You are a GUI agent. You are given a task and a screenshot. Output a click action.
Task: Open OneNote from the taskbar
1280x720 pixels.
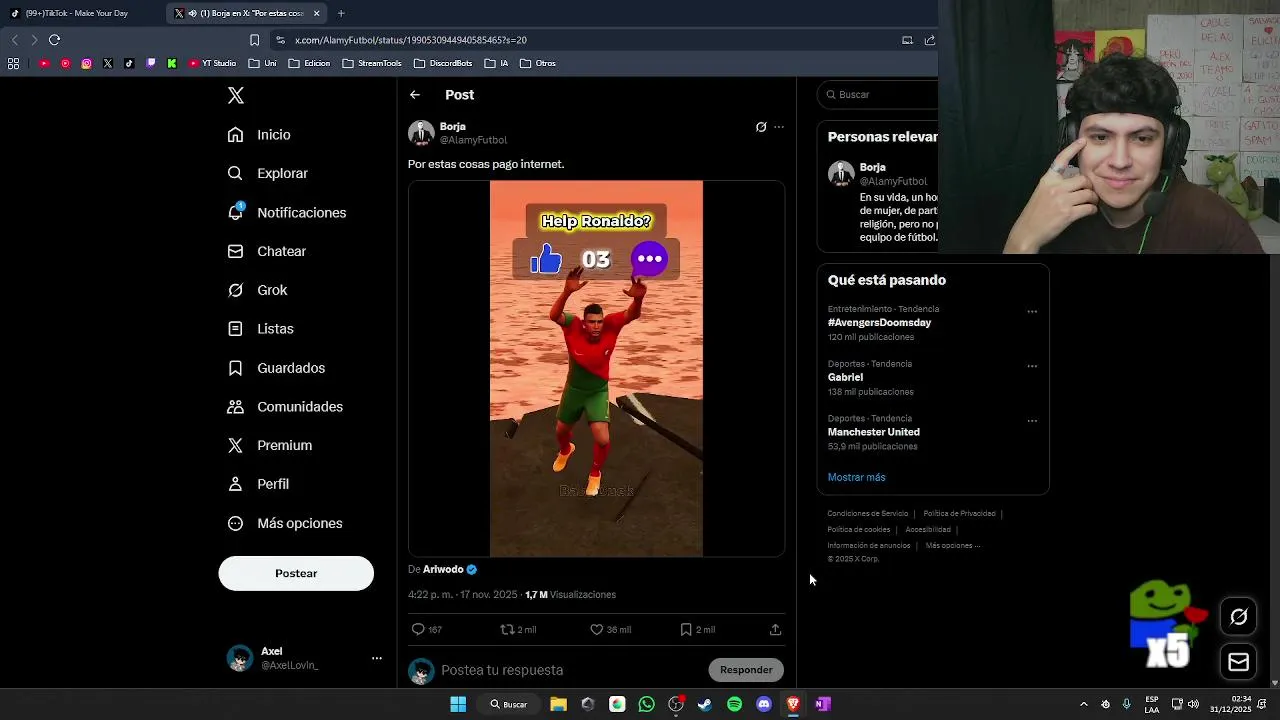click(x=822, y=704)
